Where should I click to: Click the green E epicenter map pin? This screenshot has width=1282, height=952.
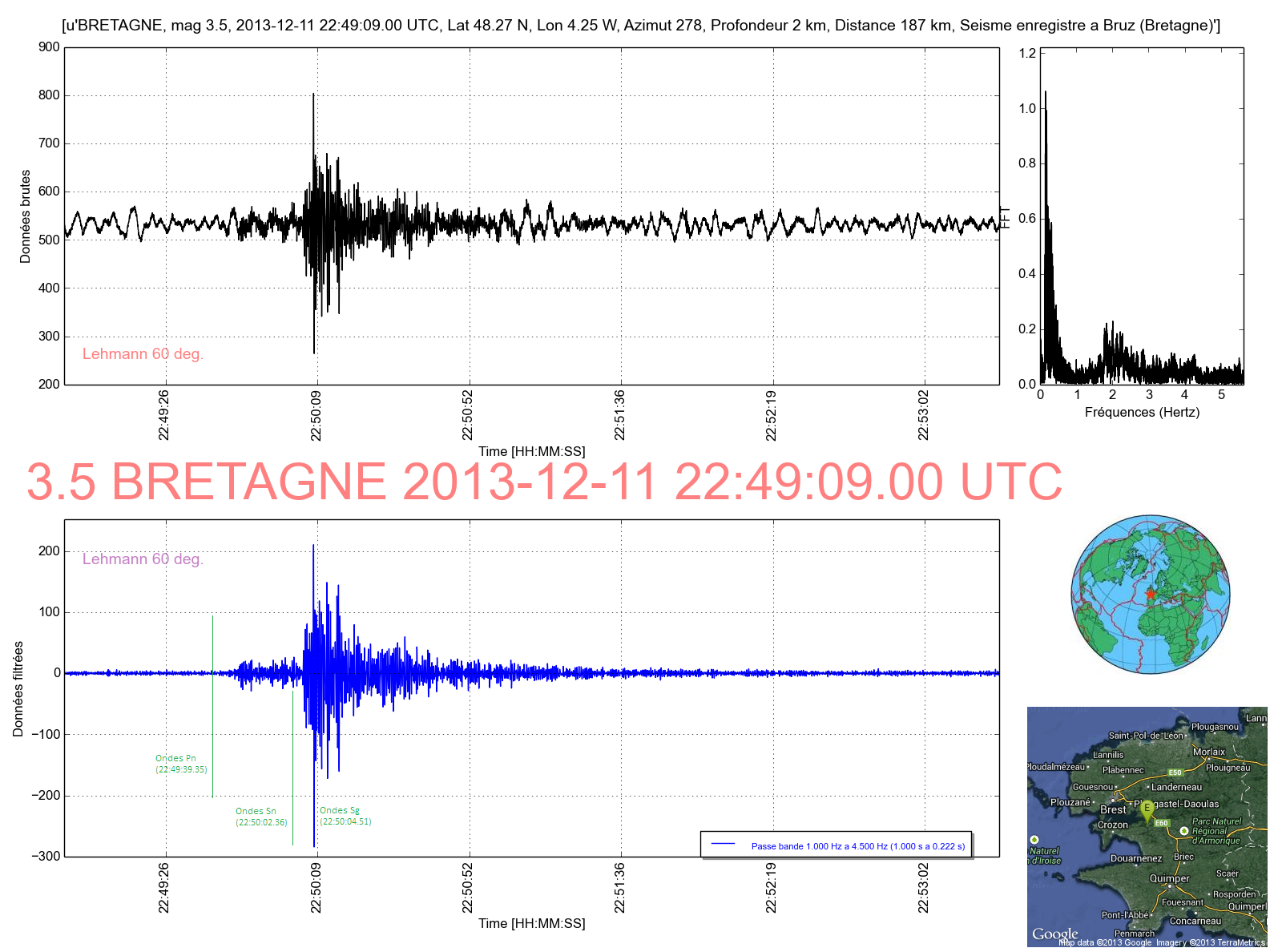[1147, 810]
